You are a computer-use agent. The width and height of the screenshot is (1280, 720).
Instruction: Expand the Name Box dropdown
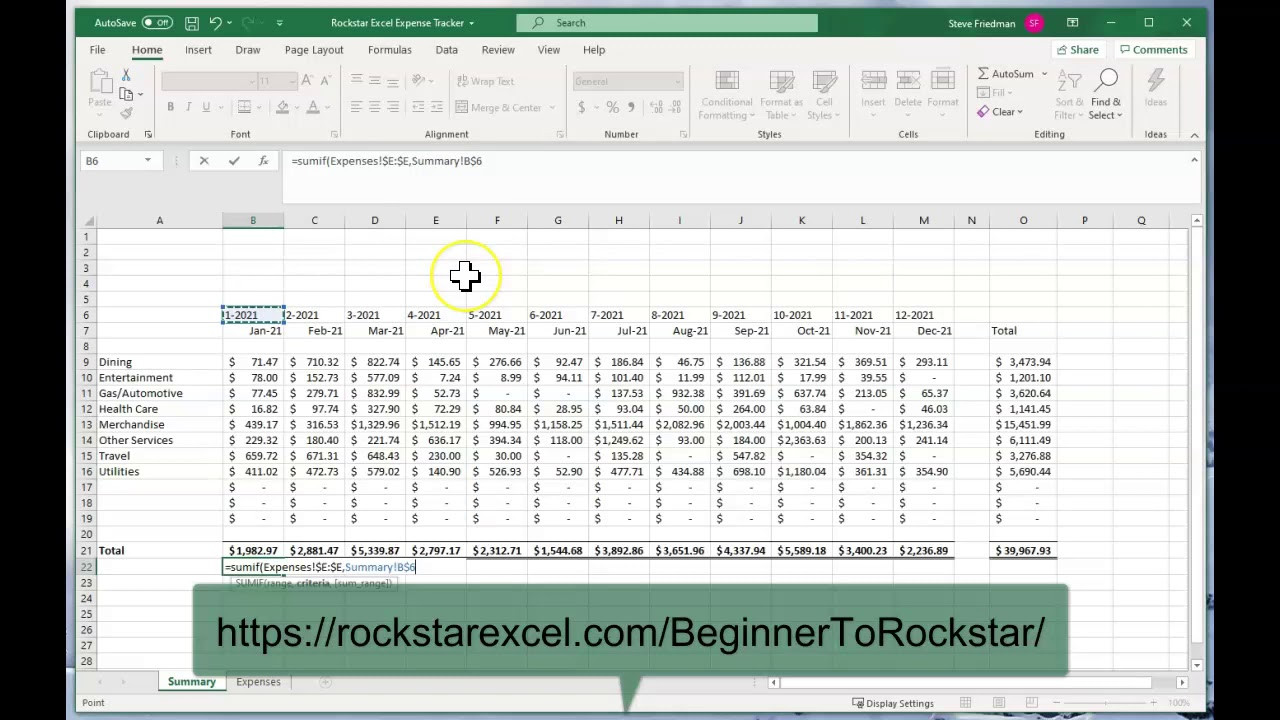(148, 161)
